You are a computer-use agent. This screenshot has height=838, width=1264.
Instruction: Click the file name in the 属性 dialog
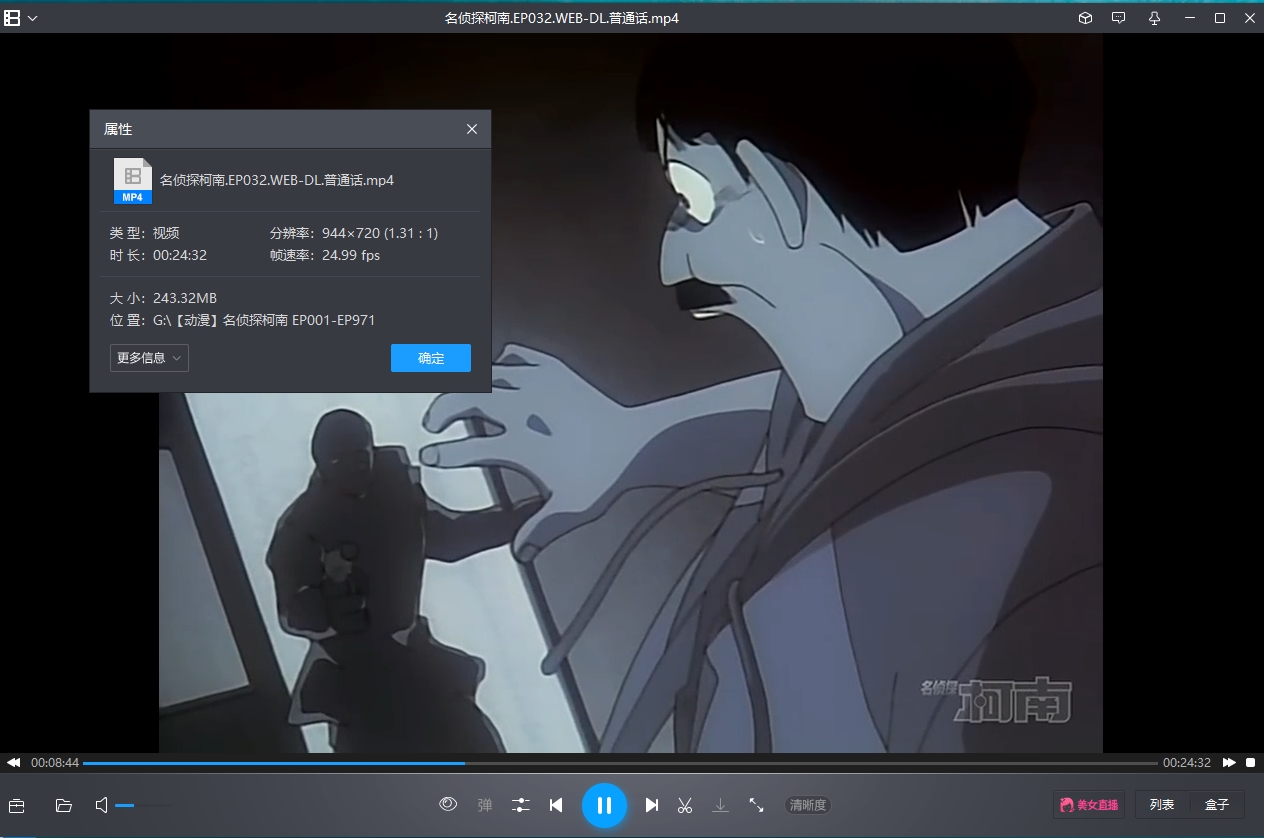pos(277,181)
